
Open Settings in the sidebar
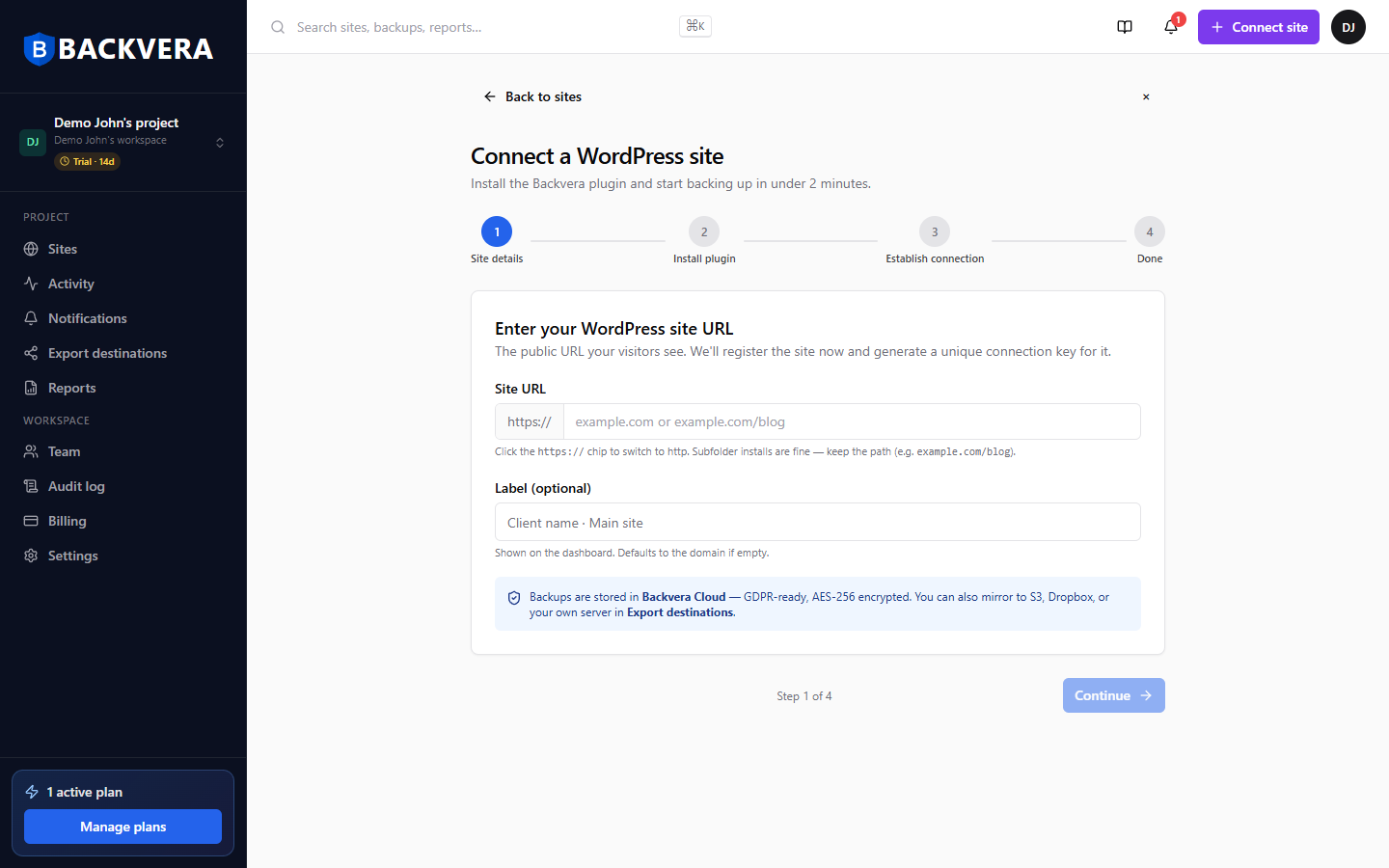pos(123,556)
